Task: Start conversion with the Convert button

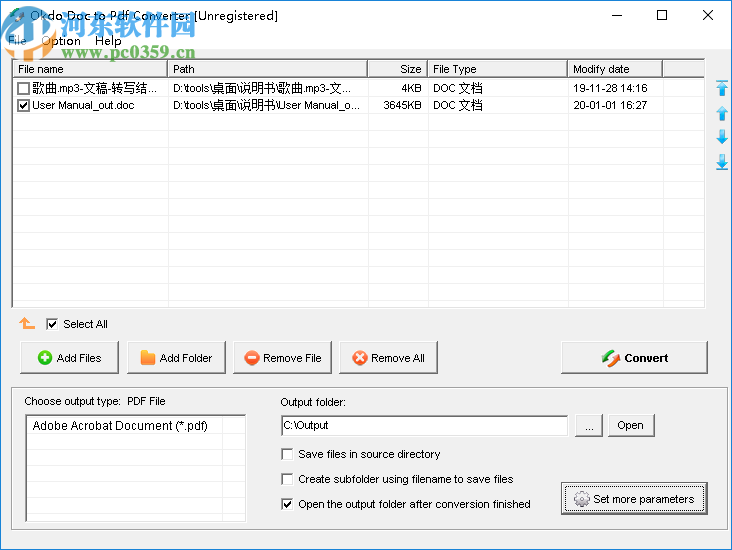Action: click(x=634, y=358)
